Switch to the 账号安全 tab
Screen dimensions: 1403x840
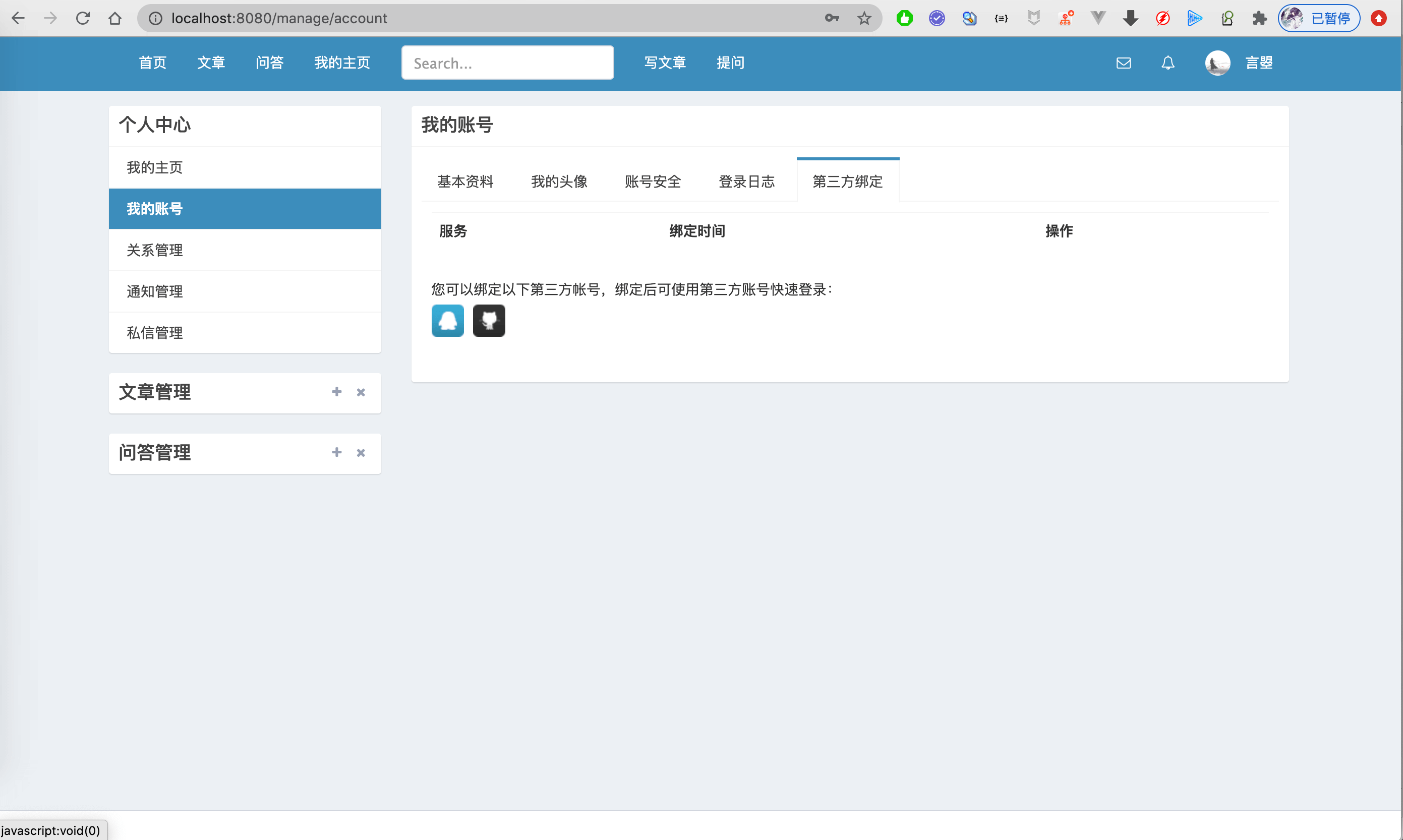pos(652,182)
